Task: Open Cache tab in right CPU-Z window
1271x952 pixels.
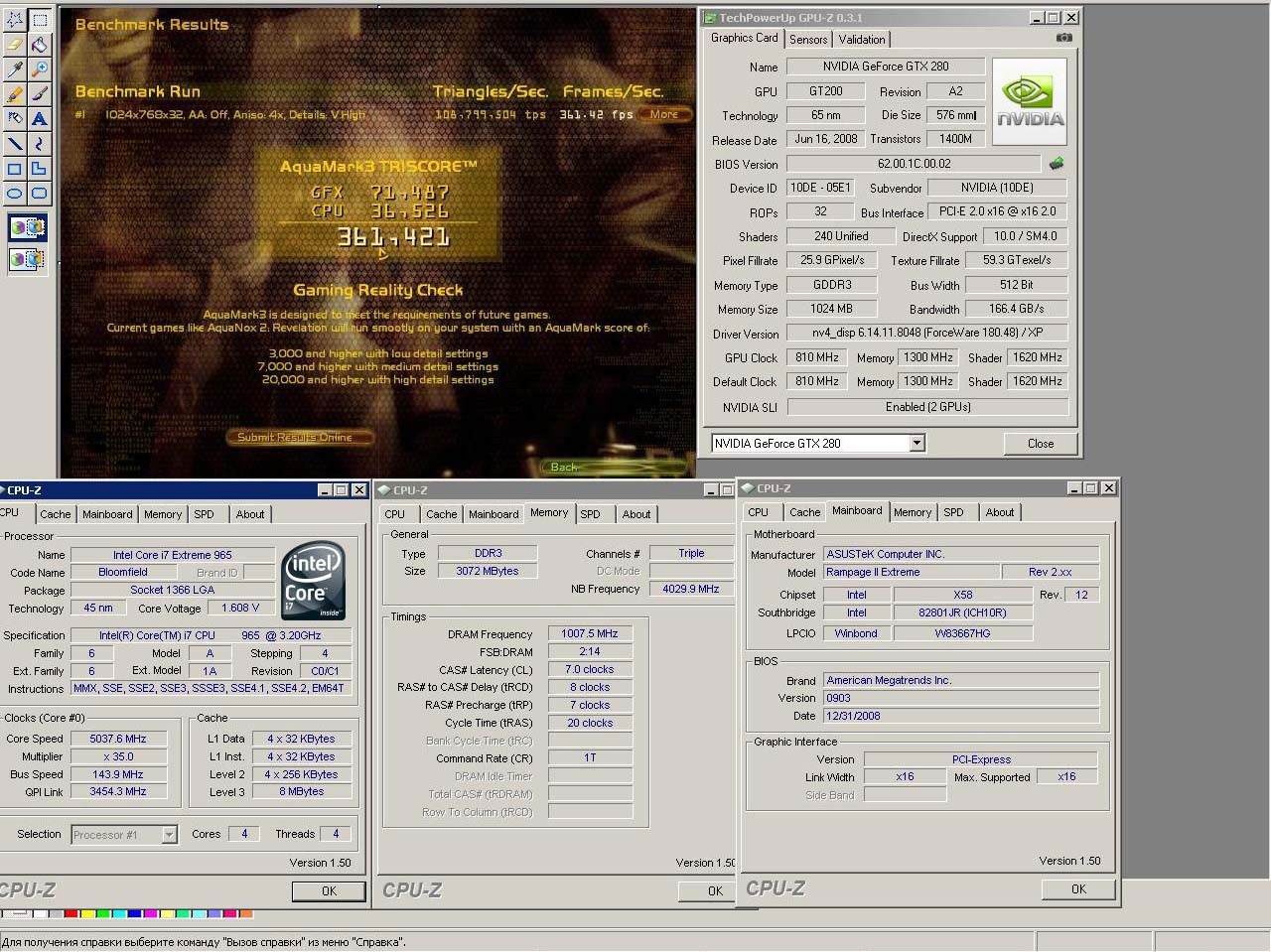Action: (805, 512)
